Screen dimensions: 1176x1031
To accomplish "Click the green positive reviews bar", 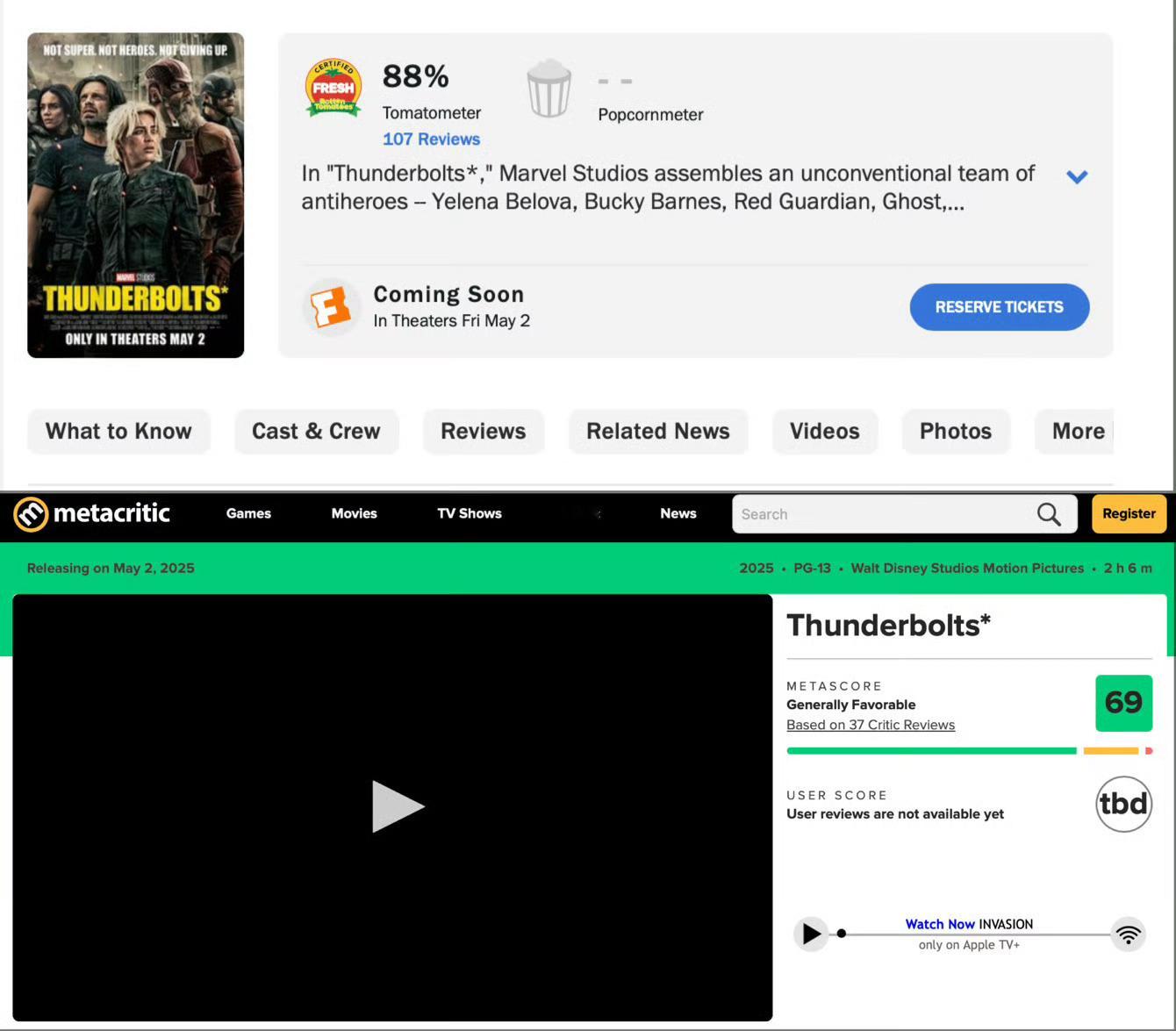I will click(931, 751).
